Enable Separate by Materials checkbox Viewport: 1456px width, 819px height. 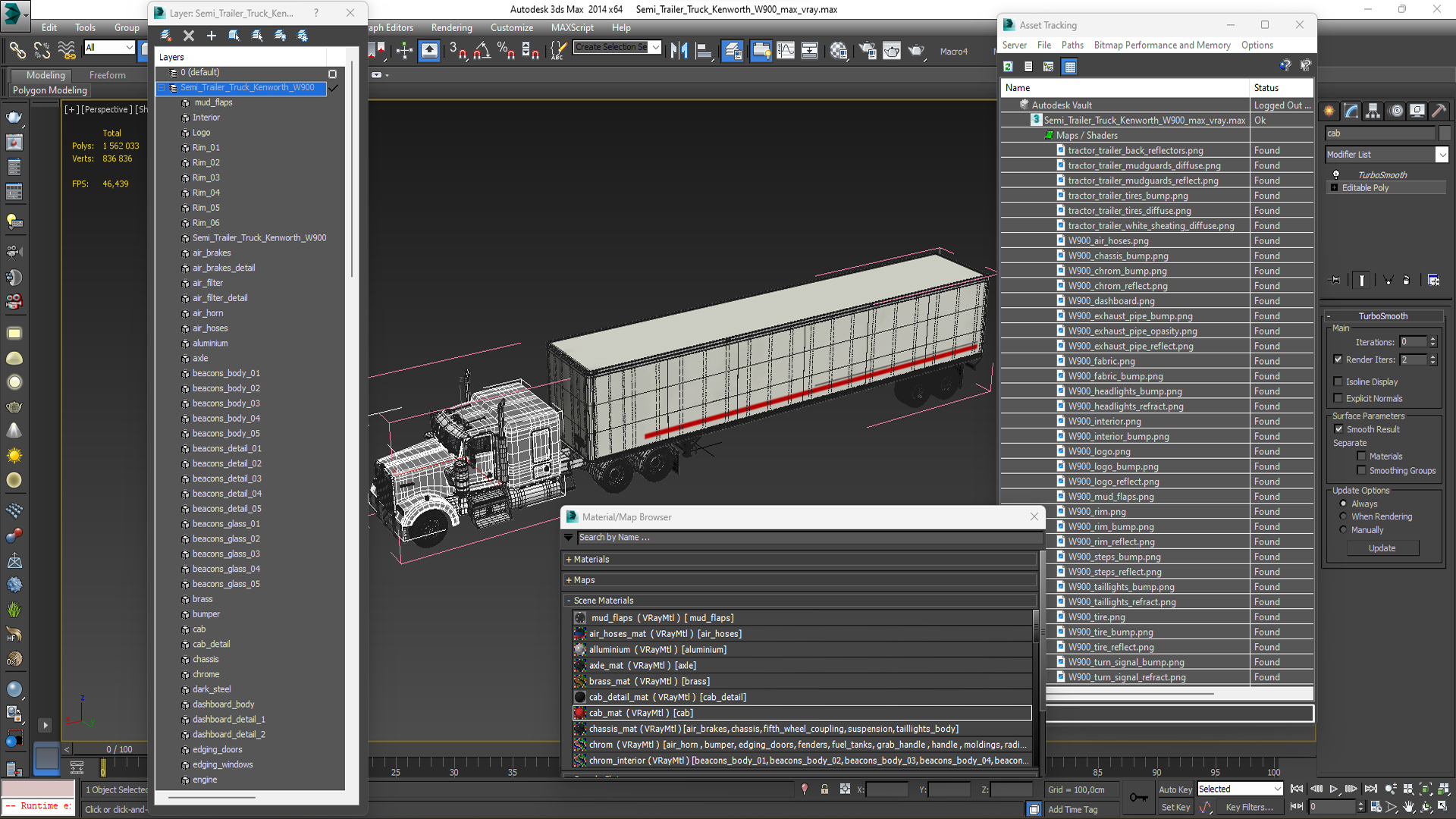tap(1361, 456)
